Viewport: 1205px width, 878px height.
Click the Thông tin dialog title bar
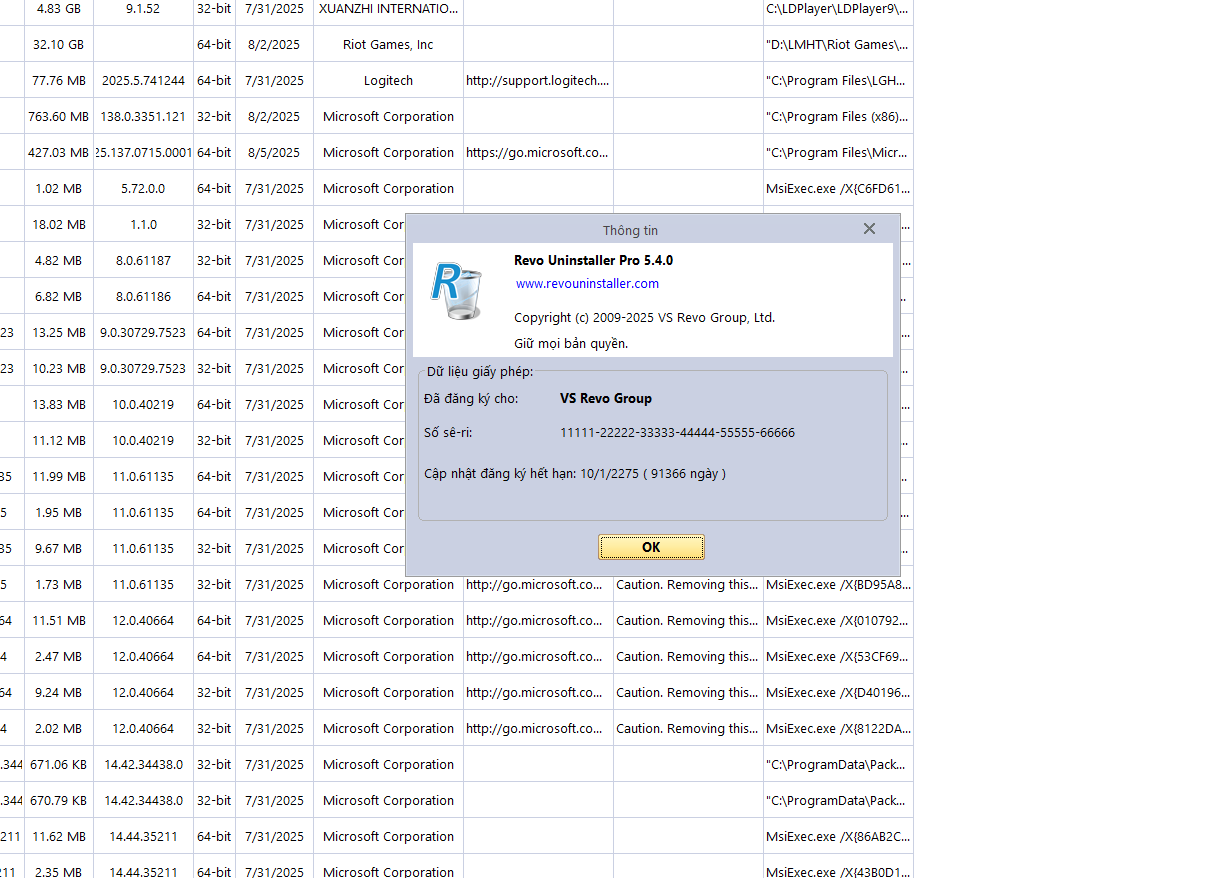point(630,230)
